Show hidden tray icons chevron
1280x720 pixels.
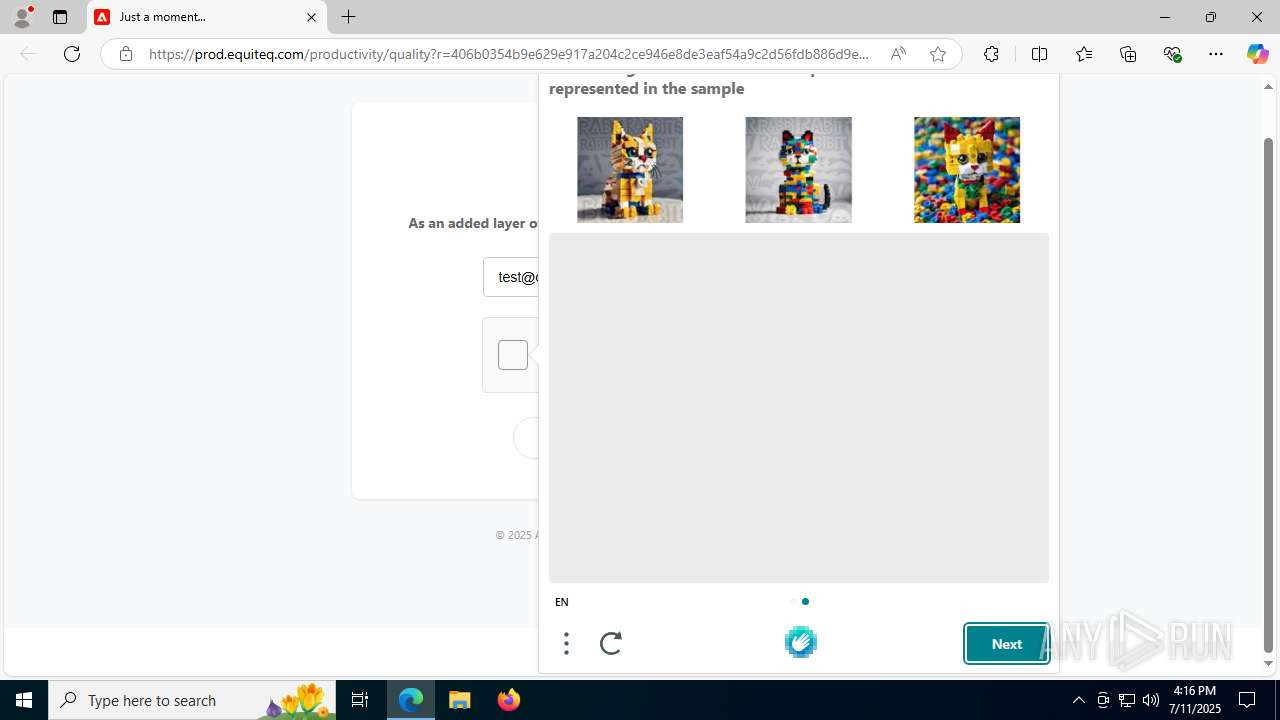click(1078, 700)
